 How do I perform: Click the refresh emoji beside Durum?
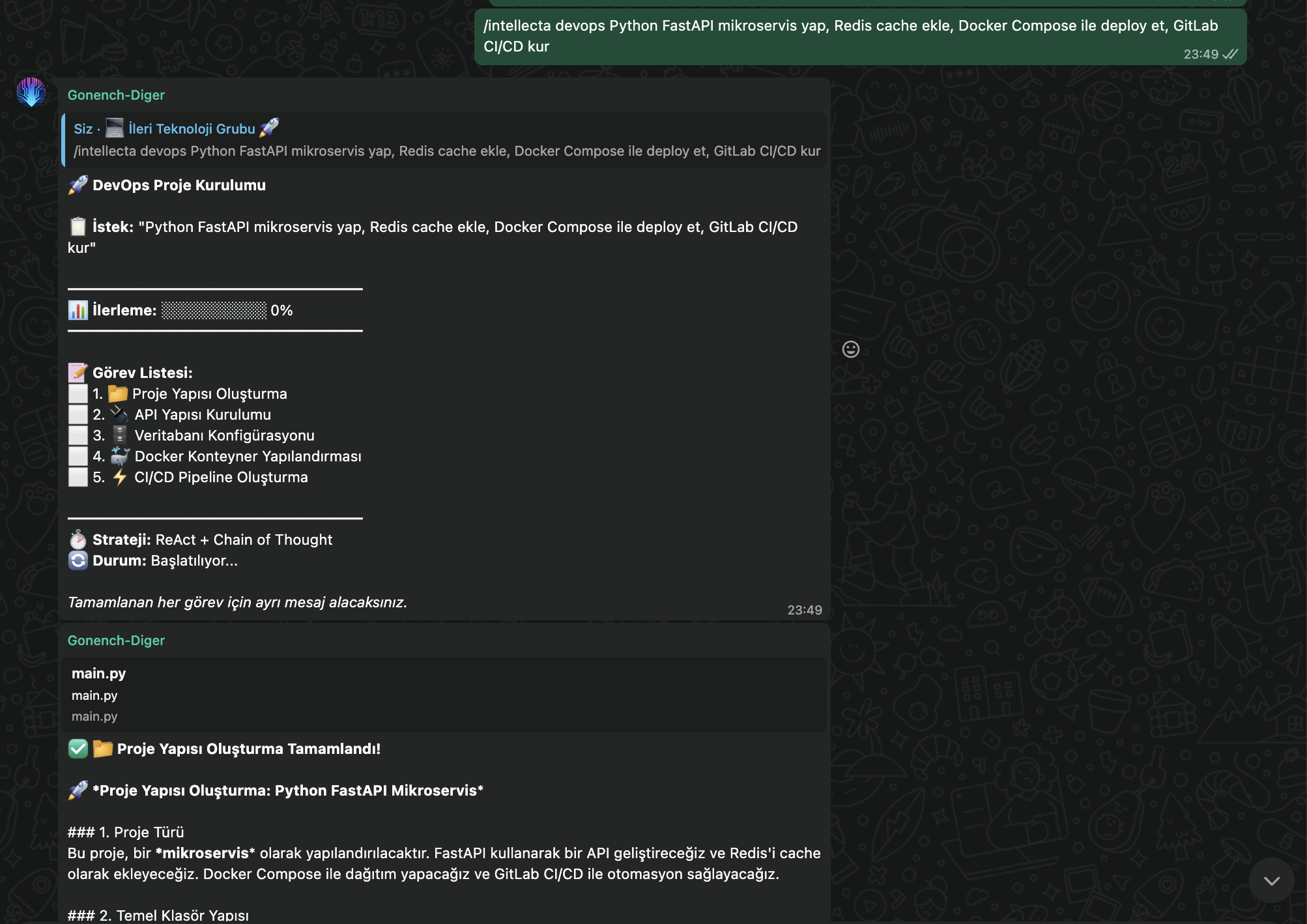pos(78,560)
